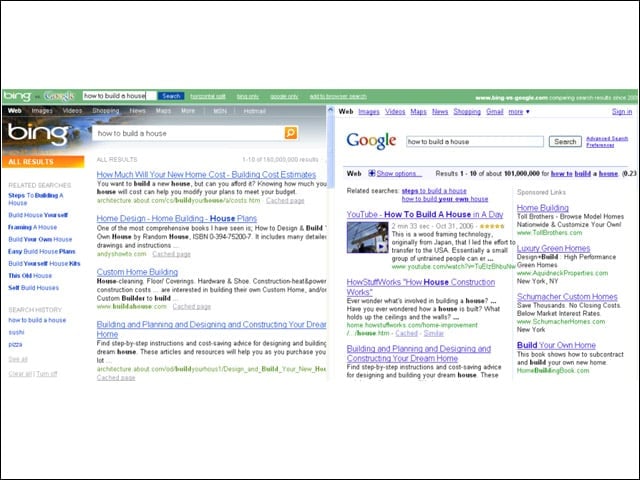Open 'Build Your Own Home' sponsored link
Viewport: 640px width, 480px height.
coord(556,345)
